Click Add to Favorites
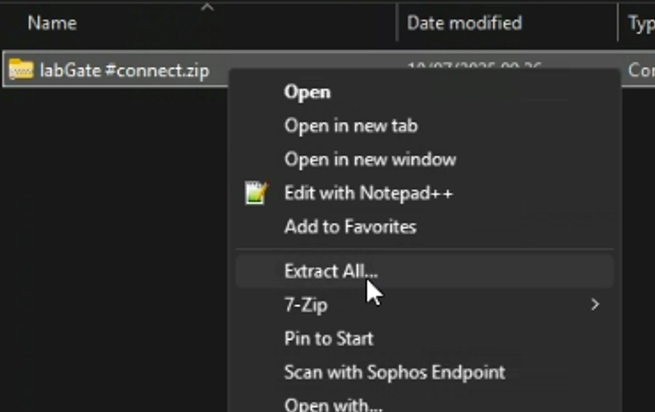Viewport: 655px width, 412px height. tap(350, 227)
